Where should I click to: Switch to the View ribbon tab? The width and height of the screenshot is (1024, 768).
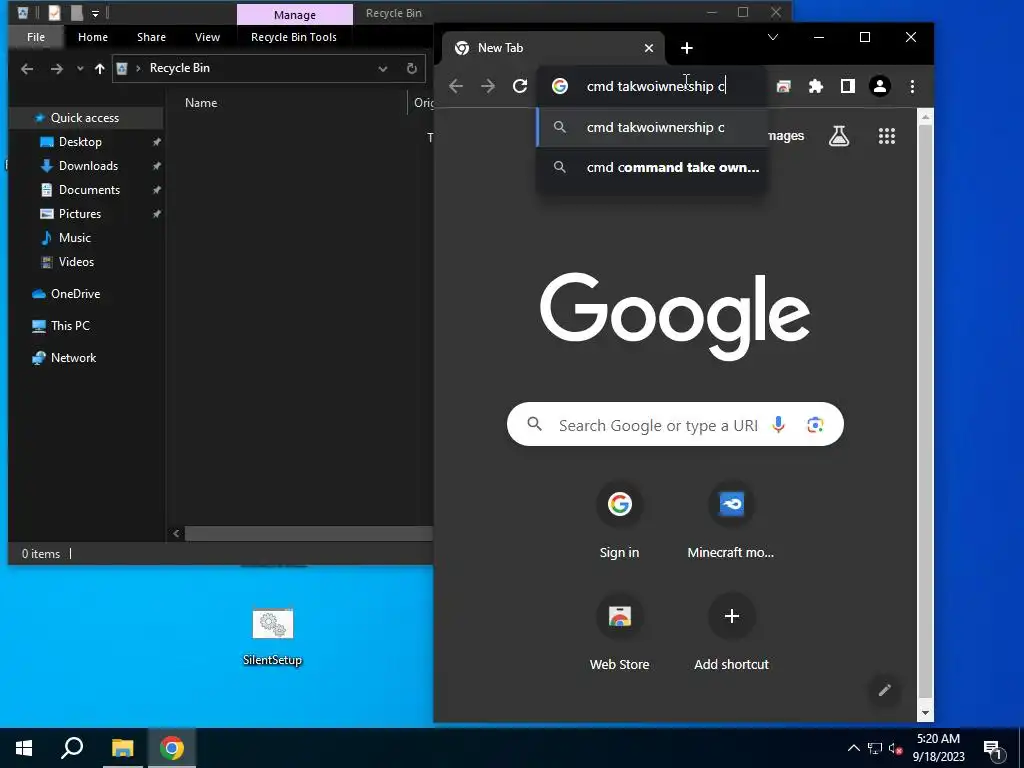pyautogui.click(x=207, y=37)
